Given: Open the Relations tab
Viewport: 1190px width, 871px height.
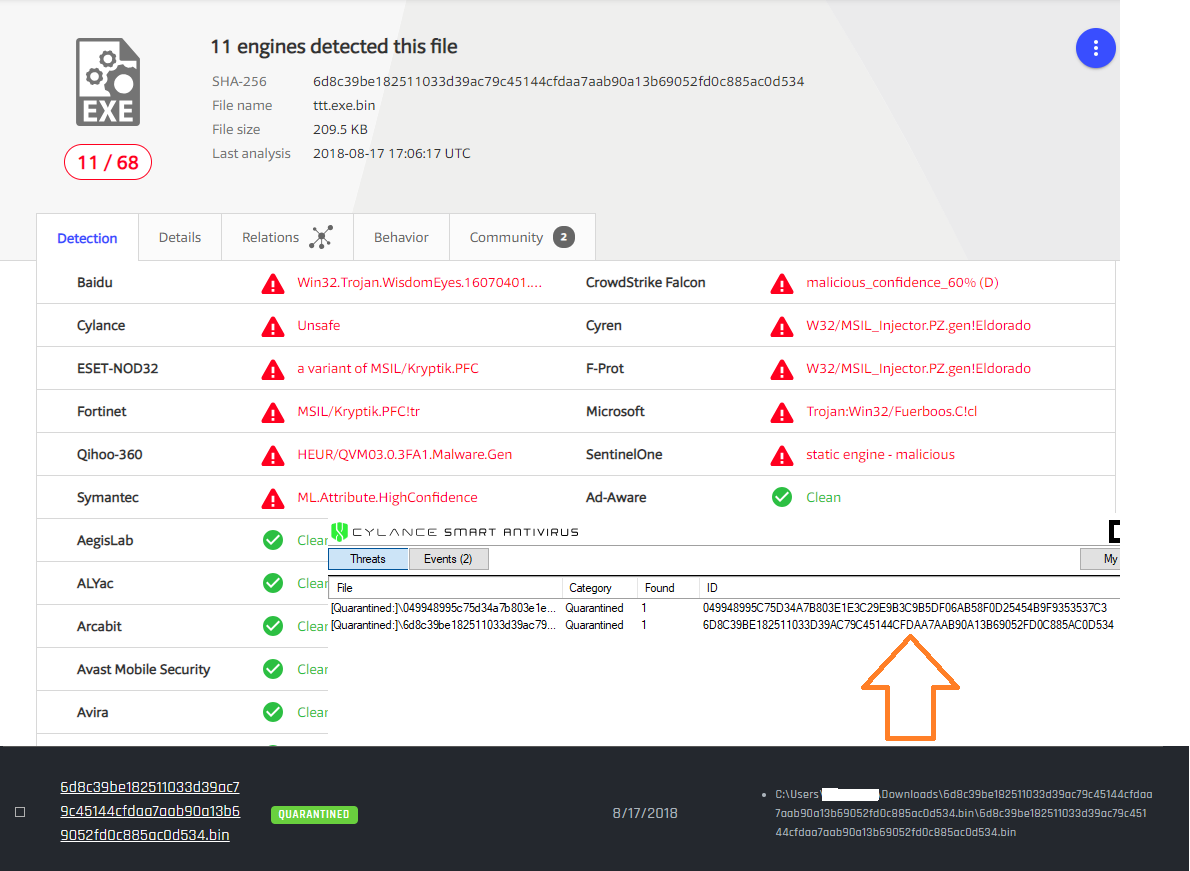Looking at the screenshot, I should (x=287, y=237).
